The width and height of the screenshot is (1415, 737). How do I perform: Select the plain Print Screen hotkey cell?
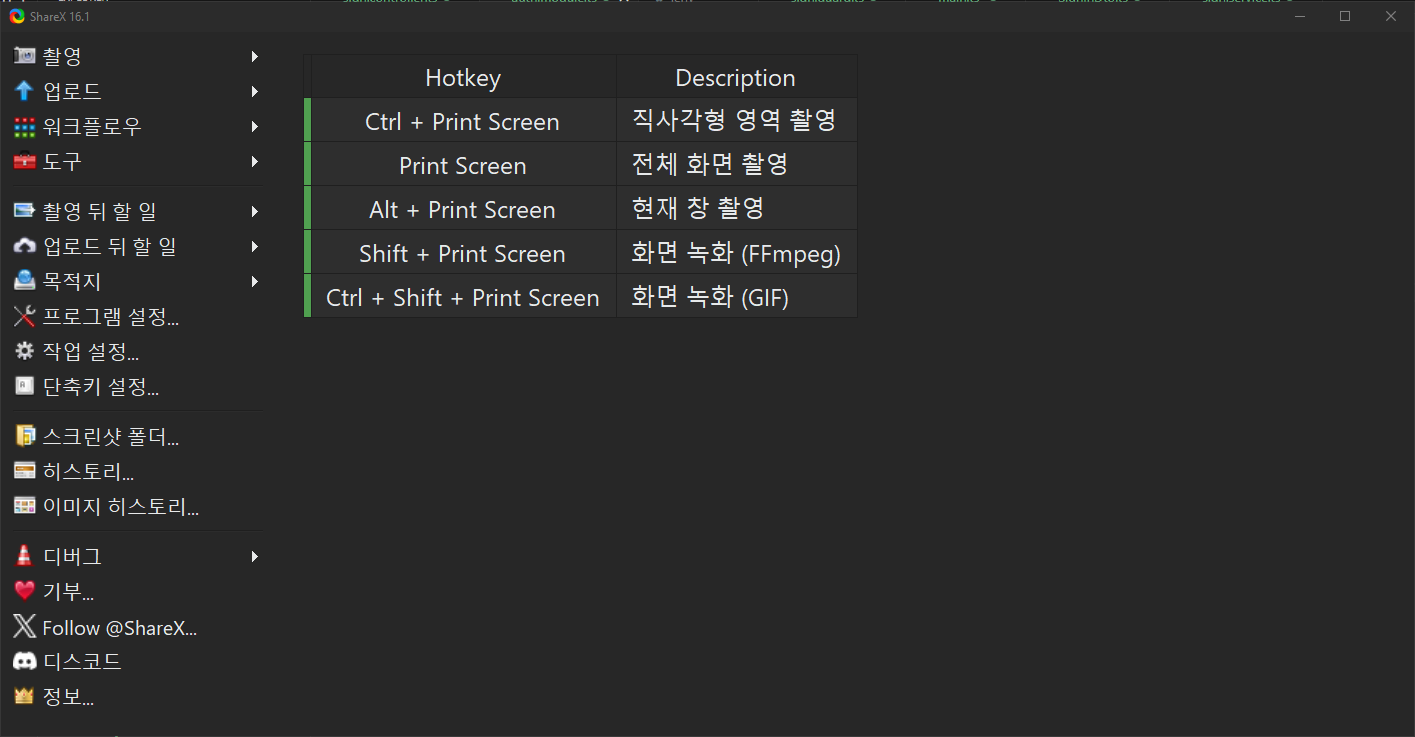click(463, 165)
